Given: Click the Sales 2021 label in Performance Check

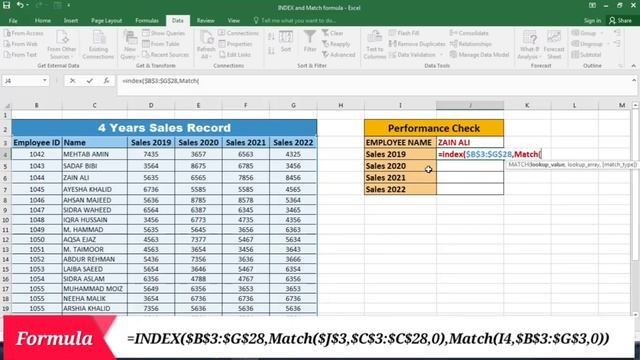Looking at the screenshot, I should 400,178.
